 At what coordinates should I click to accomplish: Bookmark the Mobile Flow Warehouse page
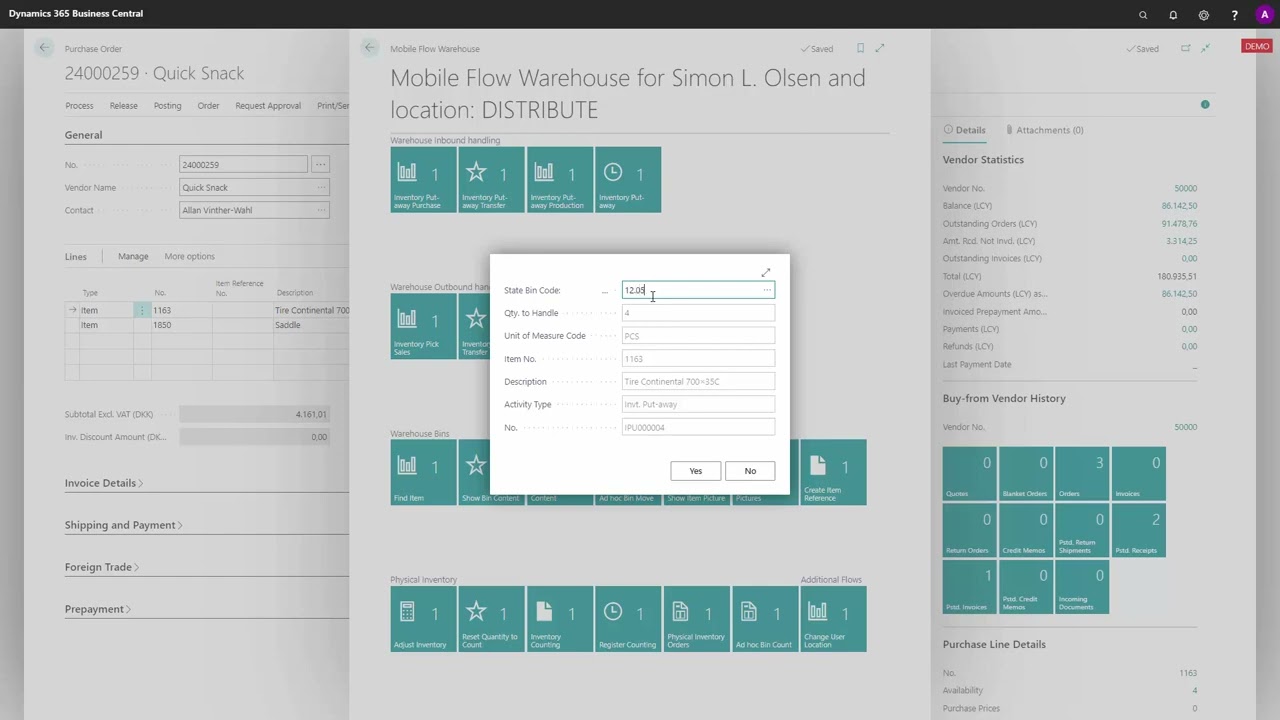(860, 48)
